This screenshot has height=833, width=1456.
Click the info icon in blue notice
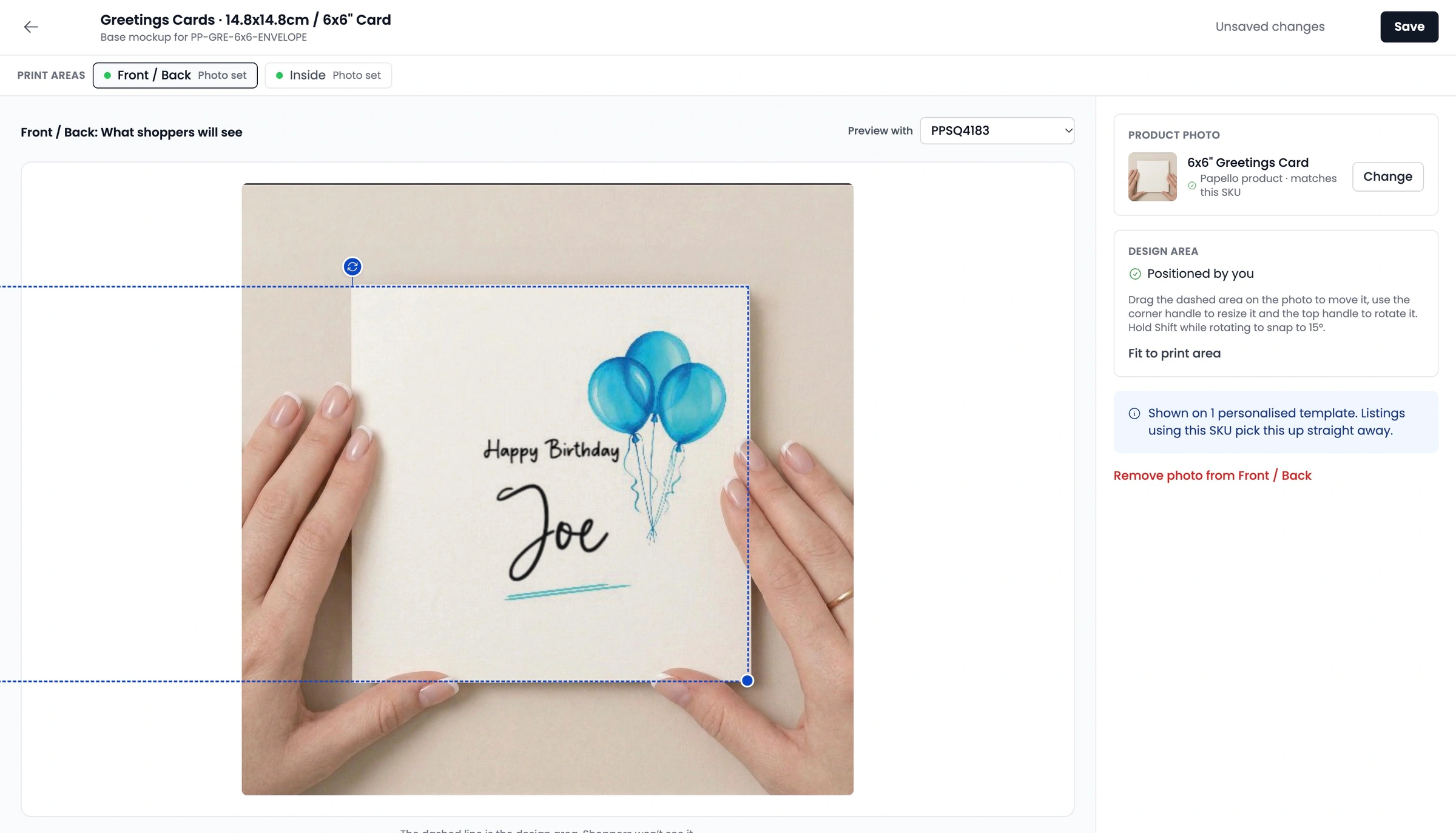click(x=1134, y=414)
